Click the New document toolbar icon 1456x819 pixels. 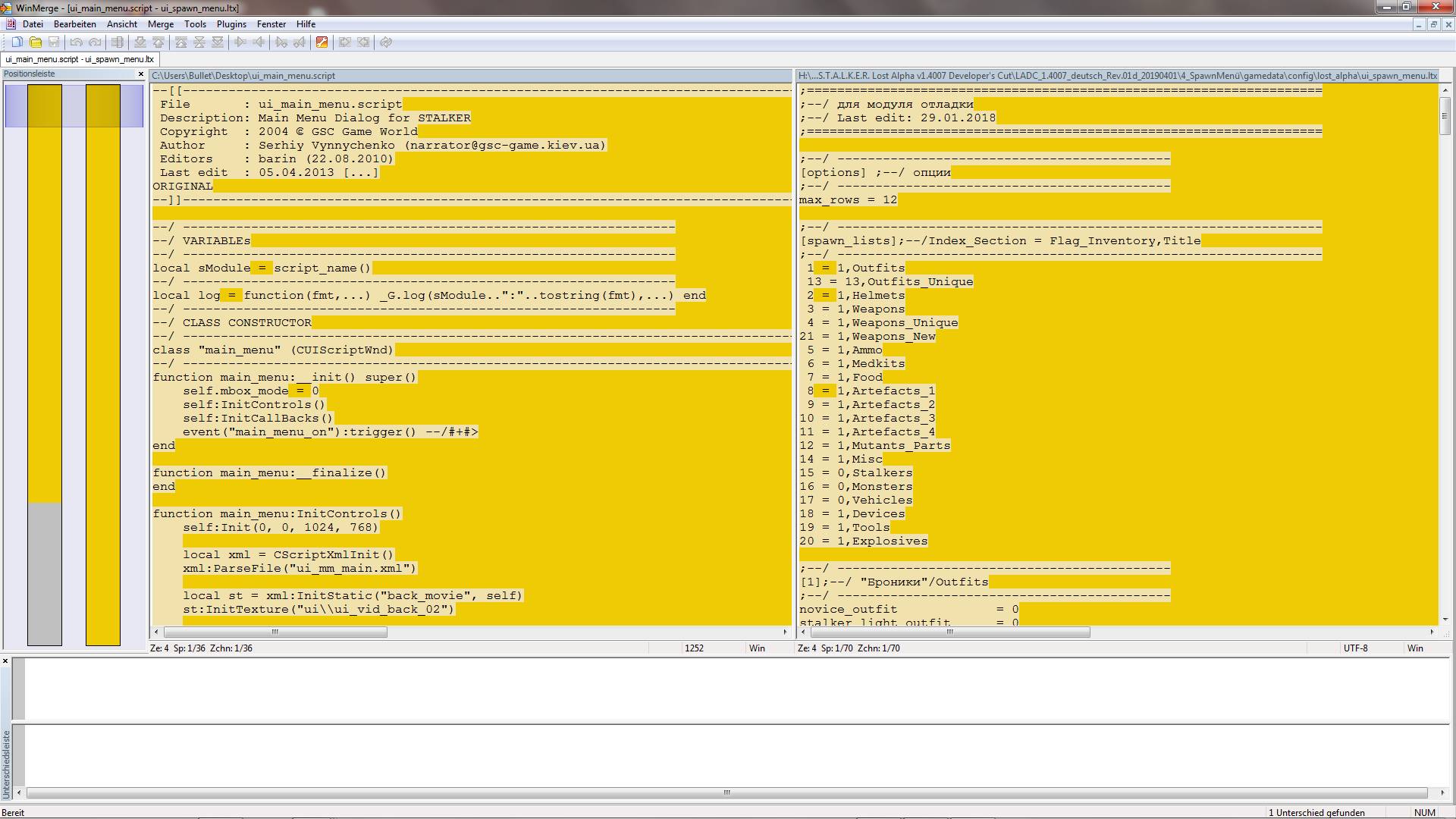(x=17, y=42)
